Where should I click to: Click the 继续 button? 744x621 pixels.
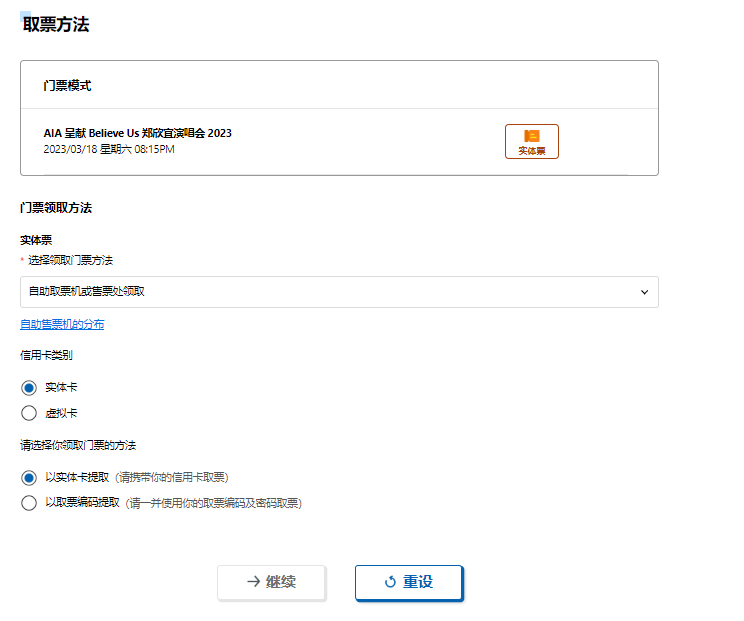(x=272, y=583)
